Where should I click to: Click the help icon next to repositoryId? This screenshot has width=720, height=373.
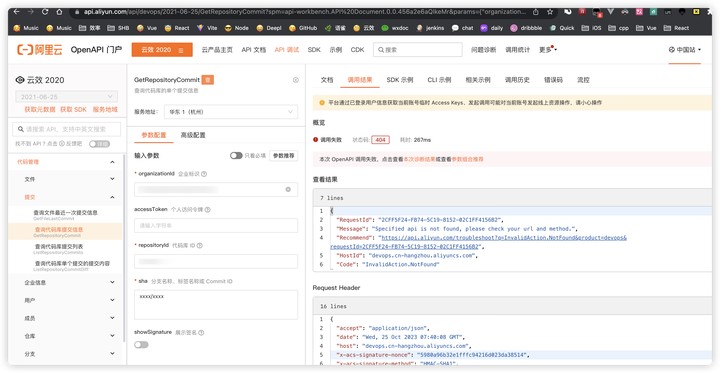click(200, 246)
